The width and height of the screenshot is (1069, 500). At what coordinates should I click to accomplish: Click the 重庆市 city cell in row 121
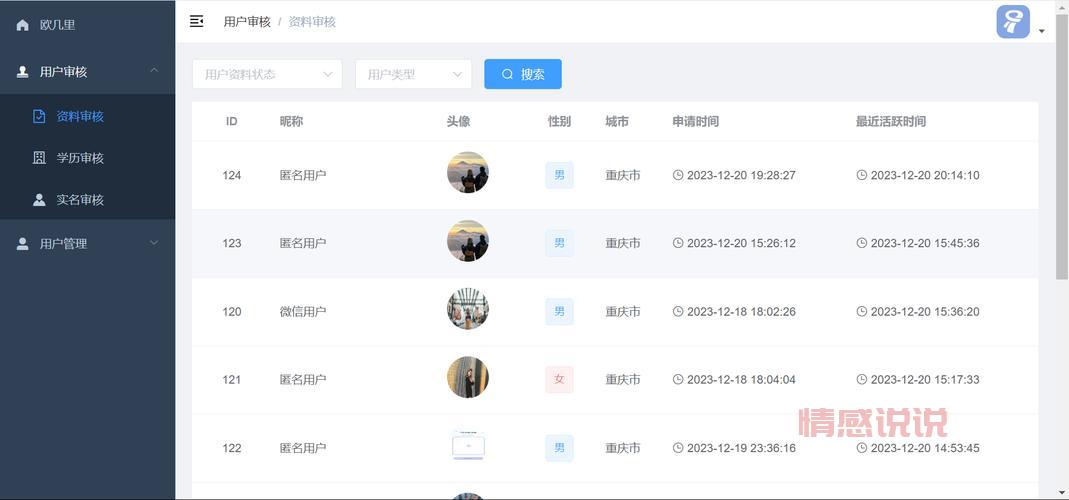(623, 380)
